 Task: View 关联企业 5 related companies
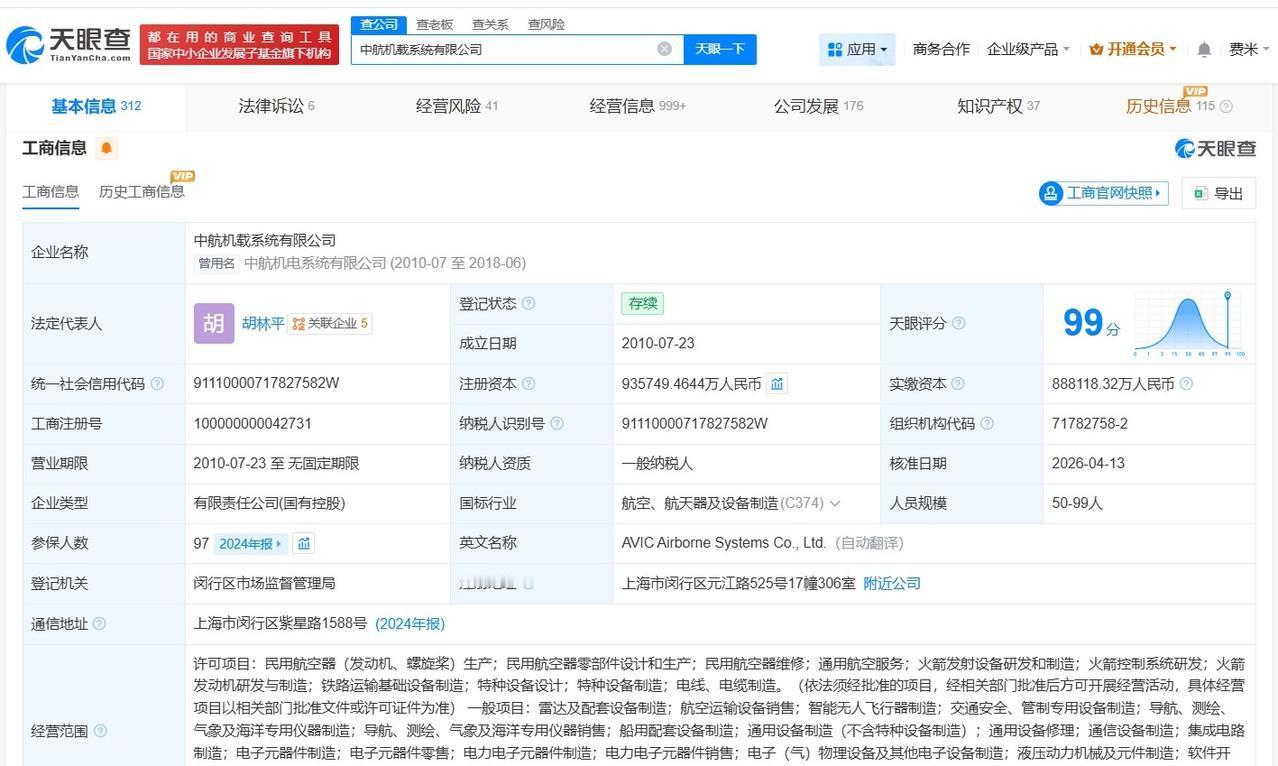330,324
